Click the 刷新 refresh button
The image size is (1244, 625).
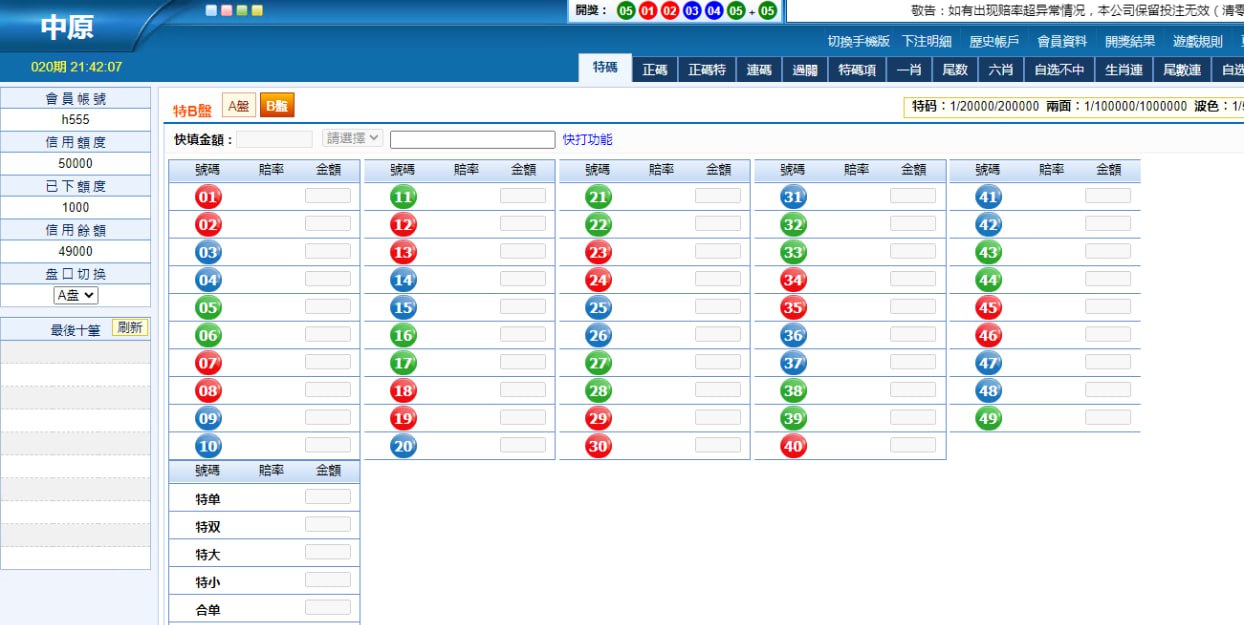tap(130, 327)
